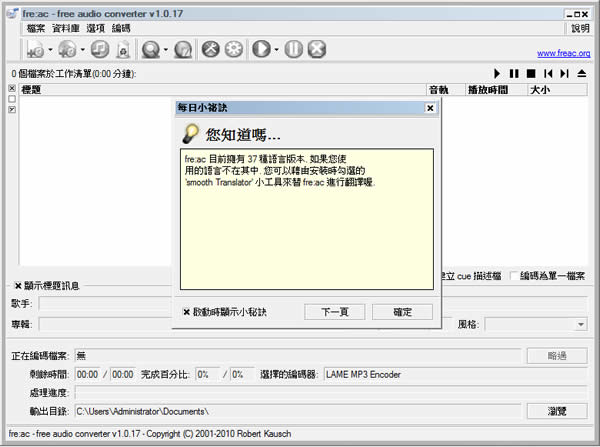Viewport: 600px width, 447px height.
Task: Open the 風格 genre dropdown
Action: tap(580, 325)
